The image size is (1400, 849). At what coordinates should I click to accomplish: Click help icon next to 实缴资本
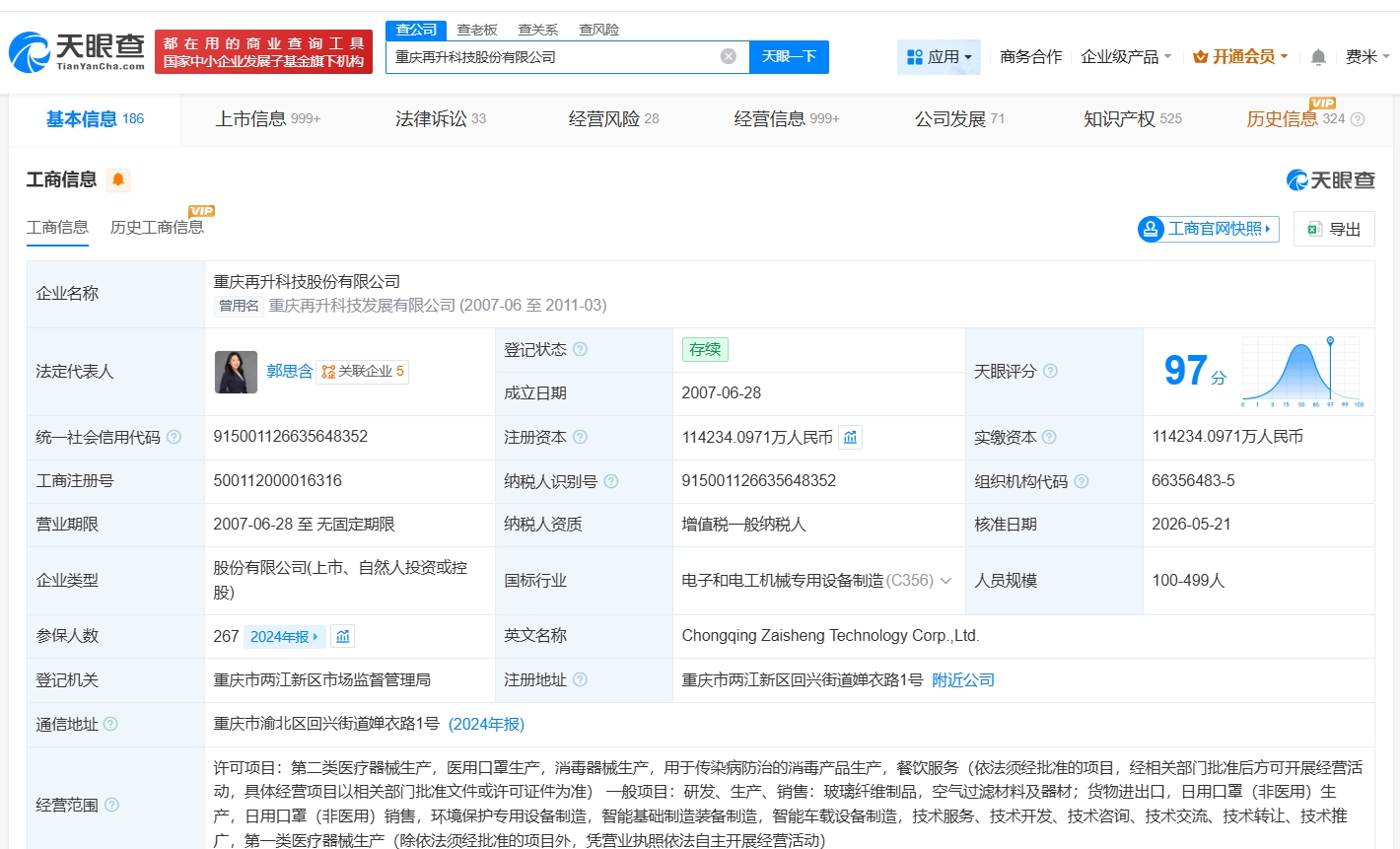1049,437
